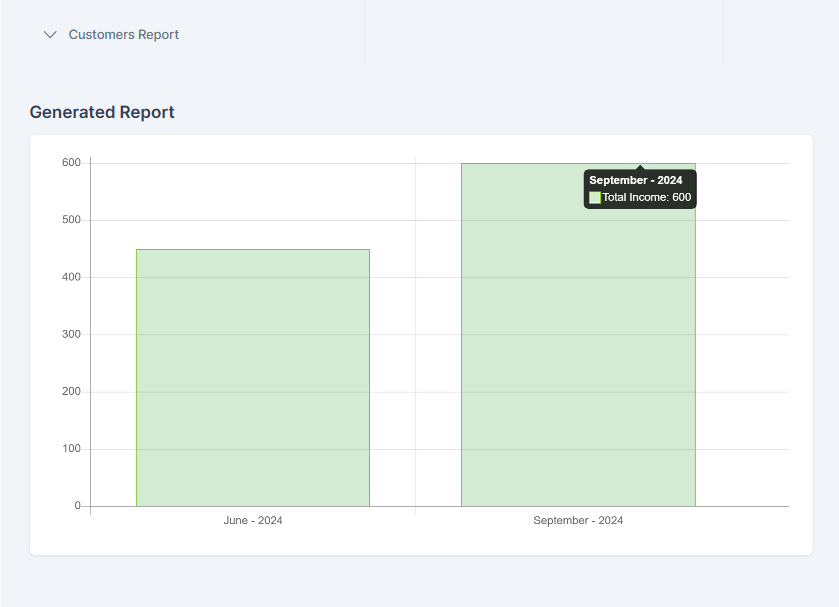This screenshot has height=607, width=839.
Task: Click the tooltip title September - 2024
Action: 635,180
